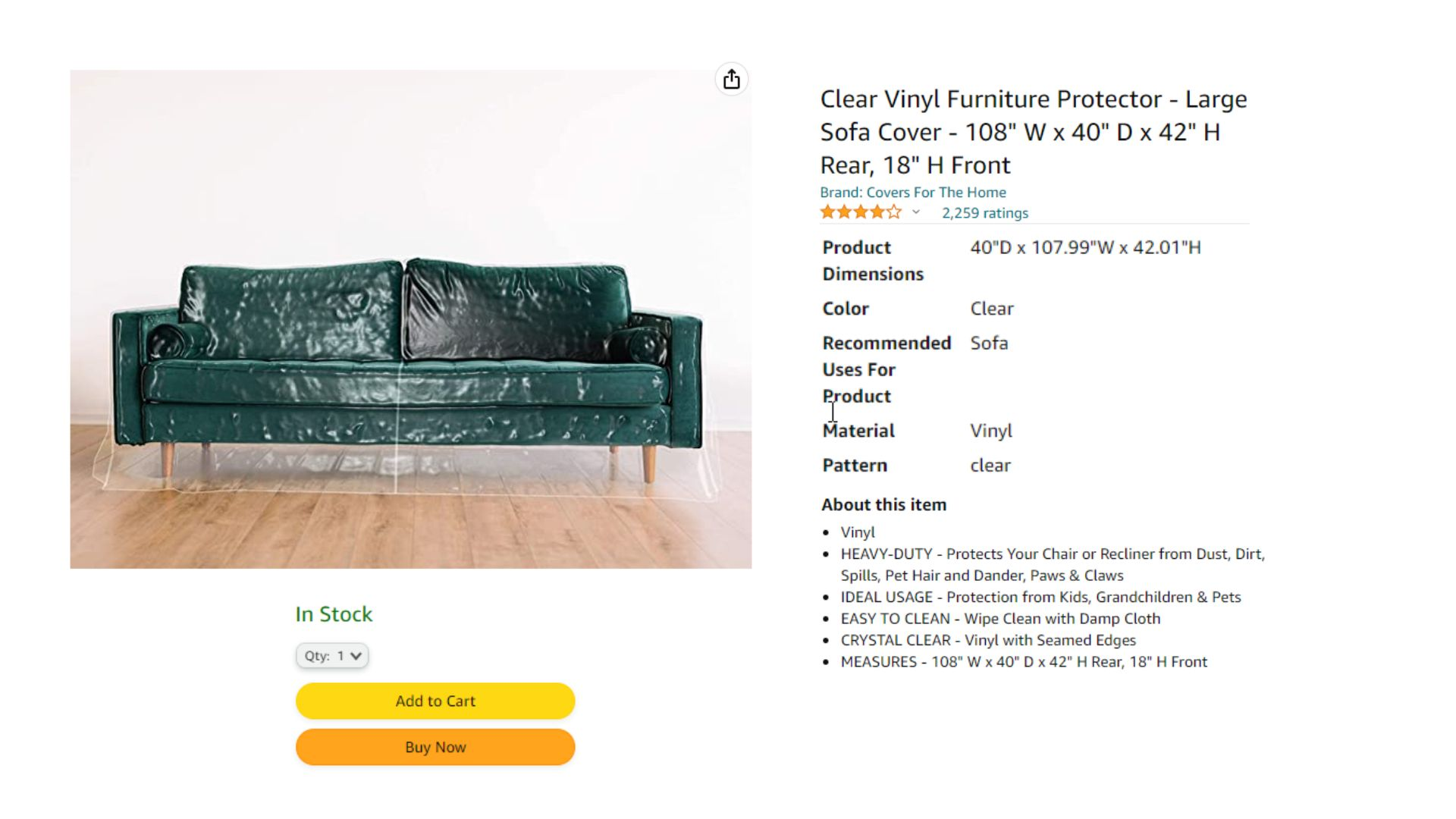Expand the Qty quantity dropdown
1456x819 pixels.
point(332,656)
